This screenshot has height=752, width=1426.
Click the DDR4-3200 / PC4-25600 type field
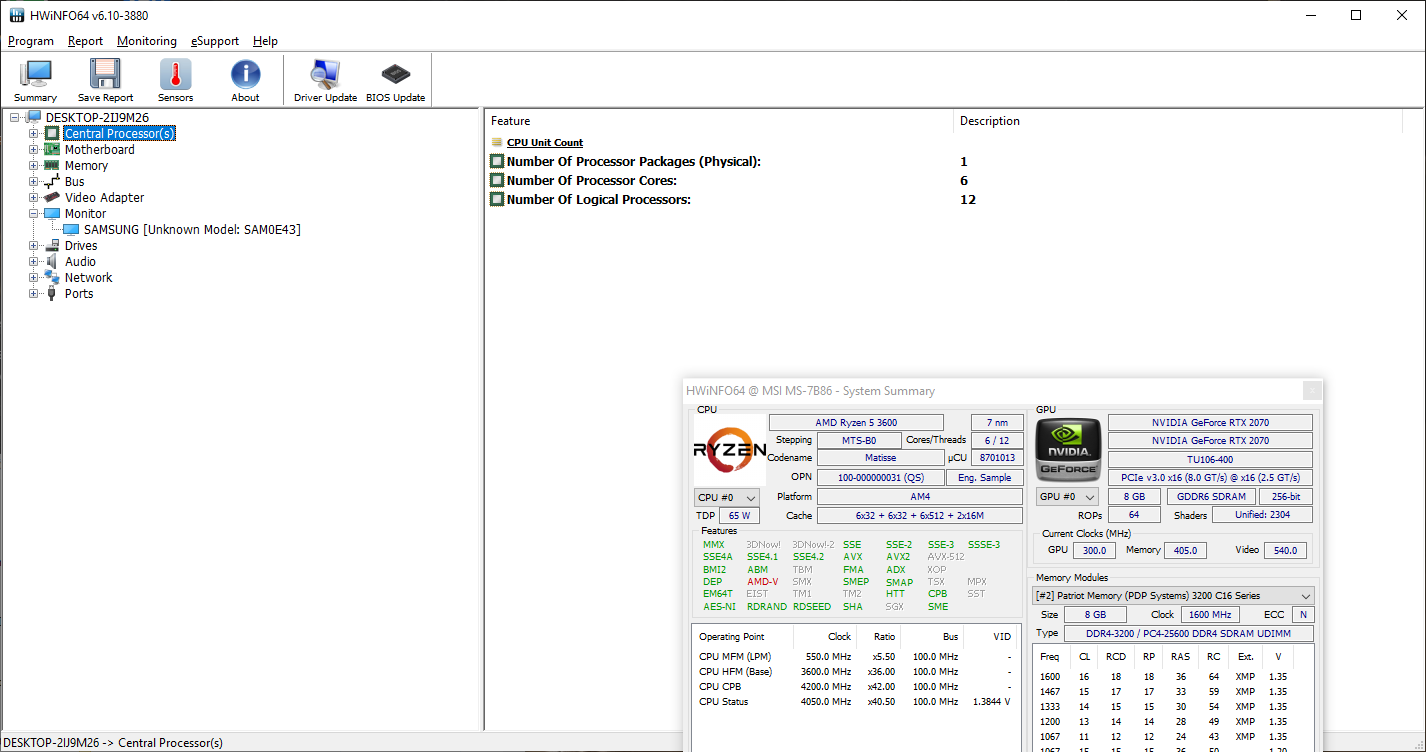click(x=1187, y=634)
